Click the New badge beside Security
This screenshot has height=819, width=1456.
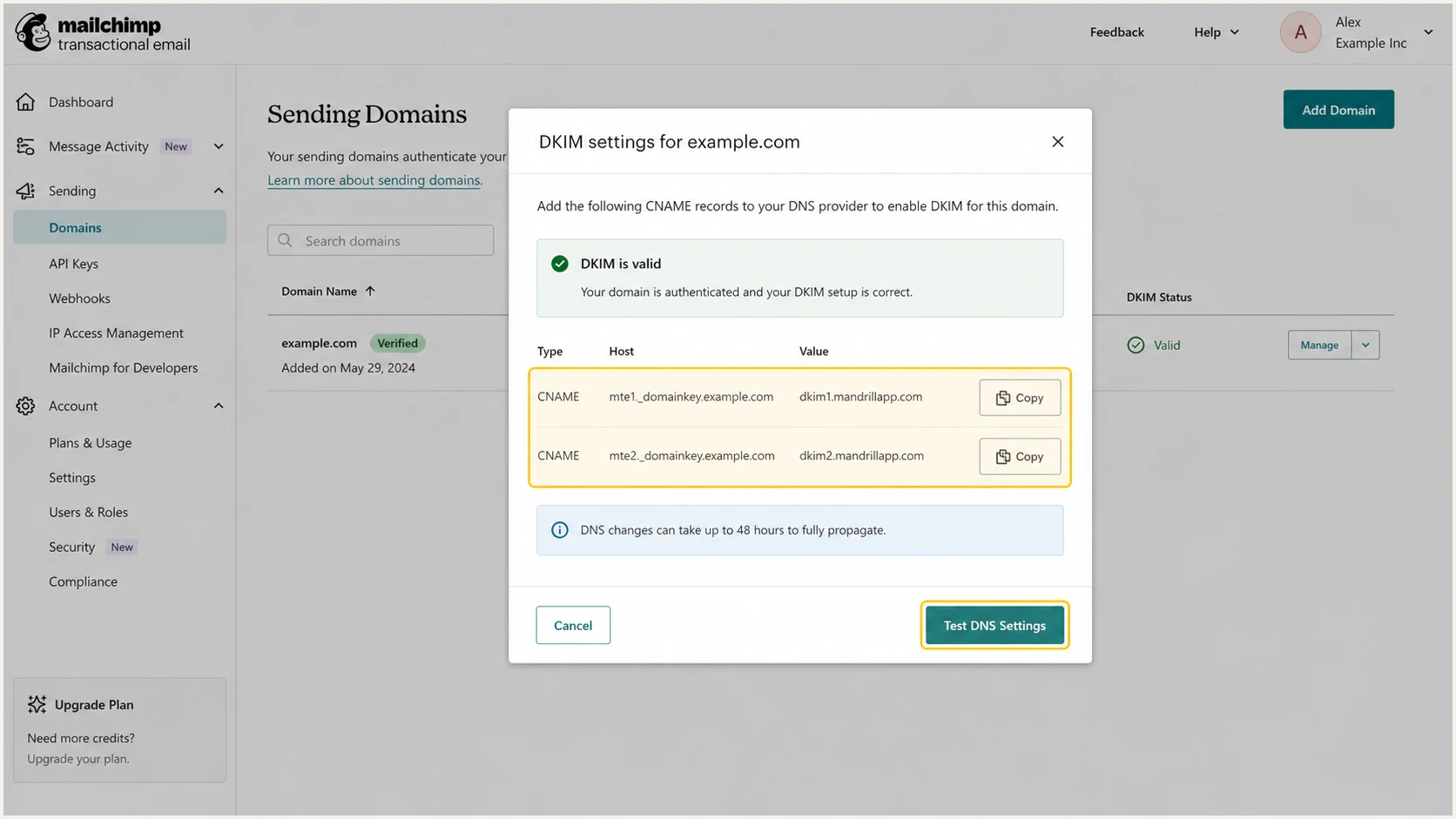[x=122, y=547]
